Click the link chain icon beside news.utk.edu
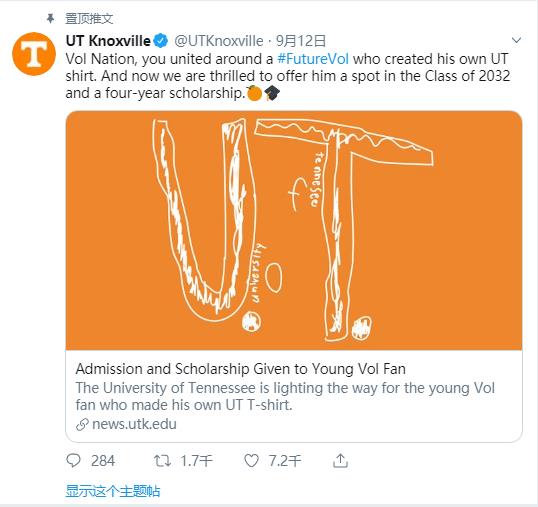This screenshot has height=507, width=538. [x=82, y=425]
